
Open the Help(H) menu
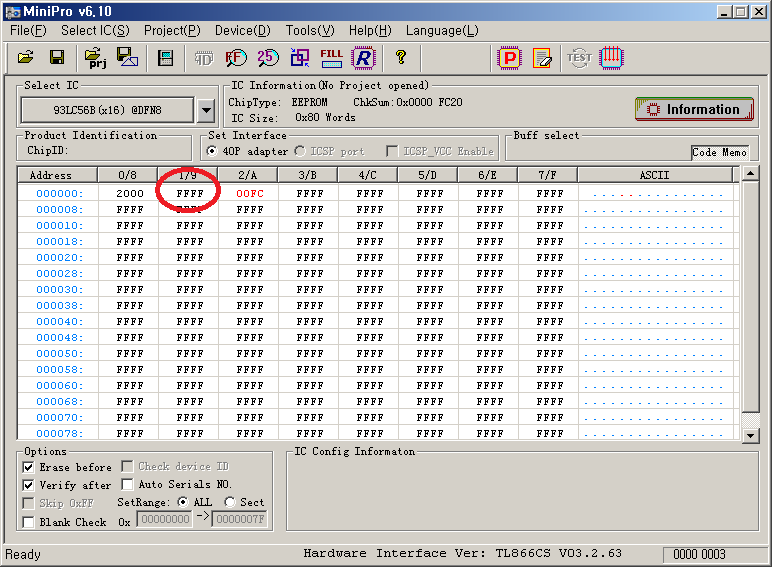[x=370, y=31]
